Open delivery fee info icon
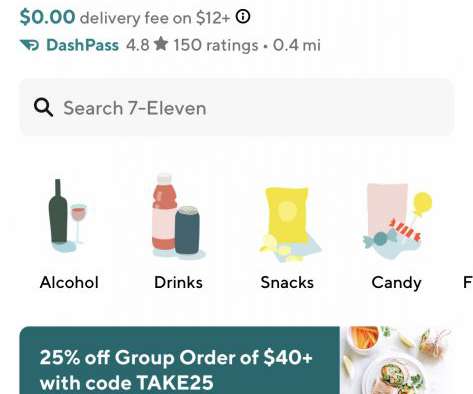Viewport: 473px width, 394px height. tap(243, 16)
